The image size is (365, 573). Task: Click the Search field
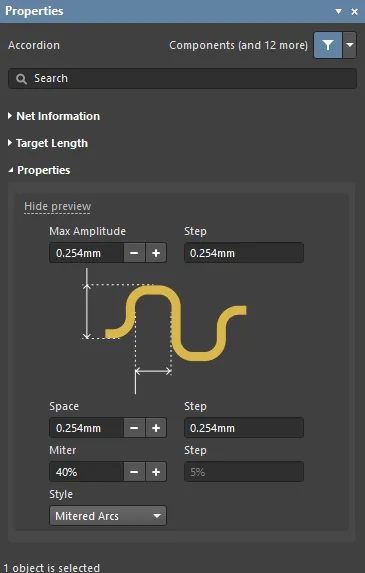182,78
